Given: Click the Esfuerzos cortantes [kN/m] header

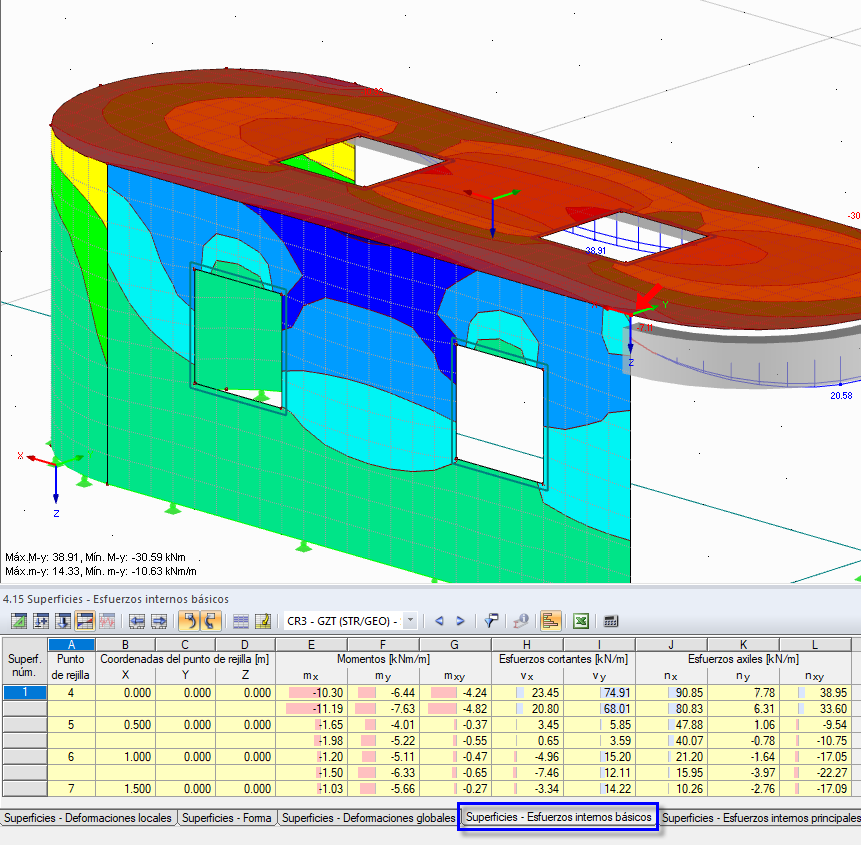Looking at the screenshot, I should (x=563, y=659).
